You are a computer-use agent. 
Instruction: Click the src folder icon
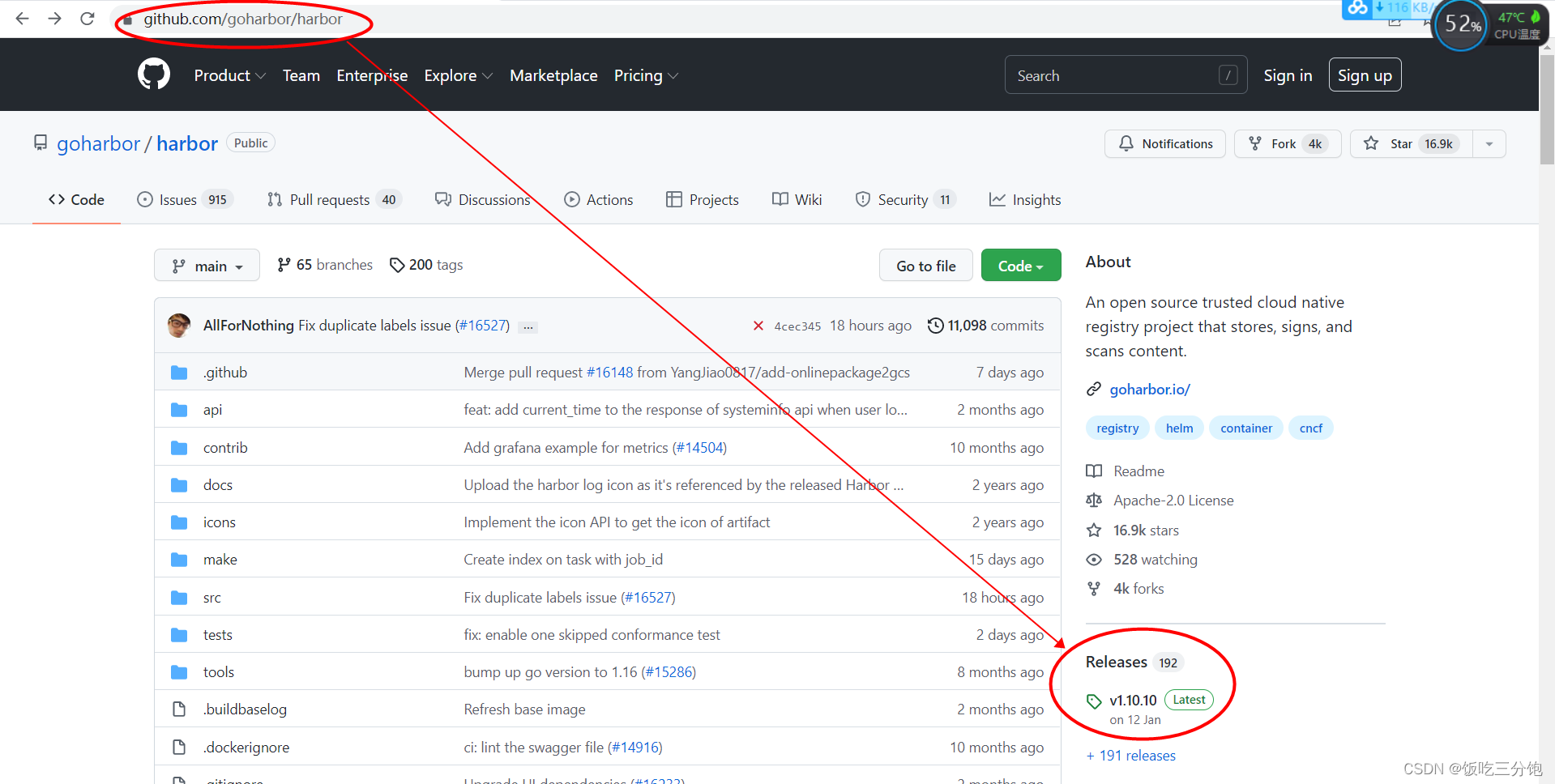click(x=179, y=598)
